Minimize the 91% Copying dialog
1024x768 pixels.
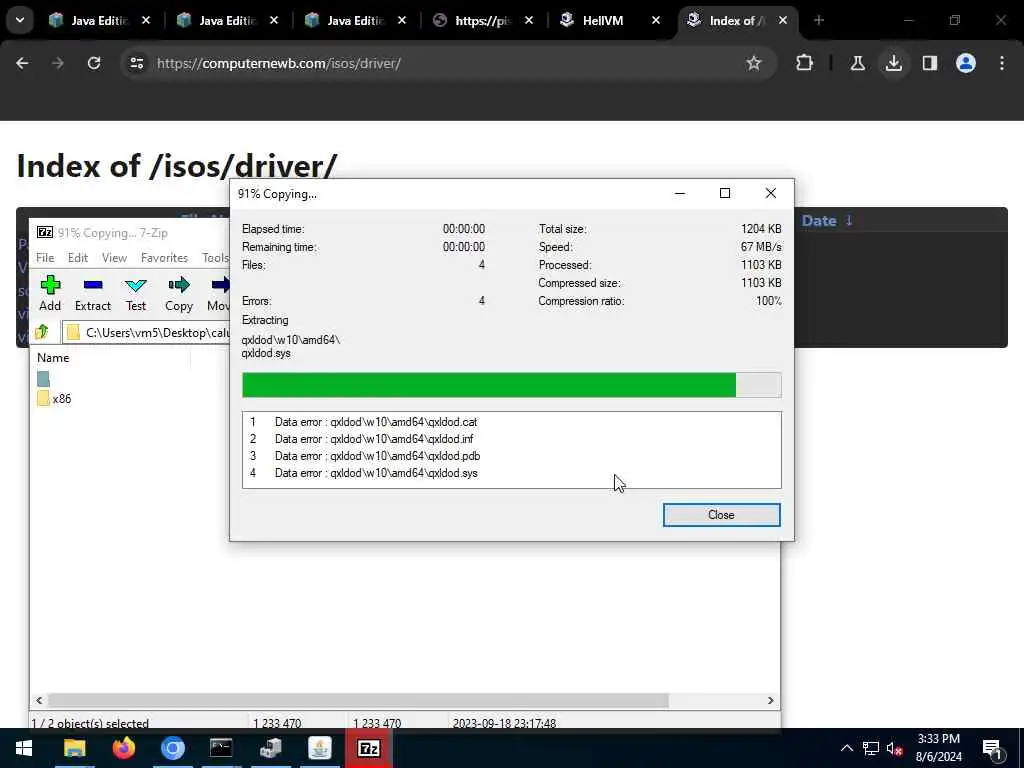(680, 193)
